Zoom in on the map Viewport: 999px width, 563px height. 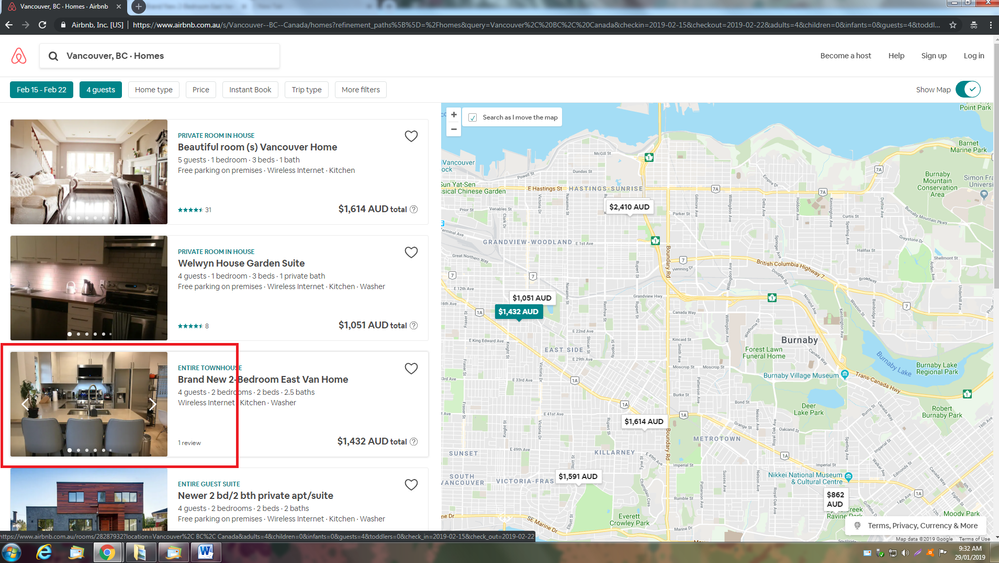(x=454, y=115)
